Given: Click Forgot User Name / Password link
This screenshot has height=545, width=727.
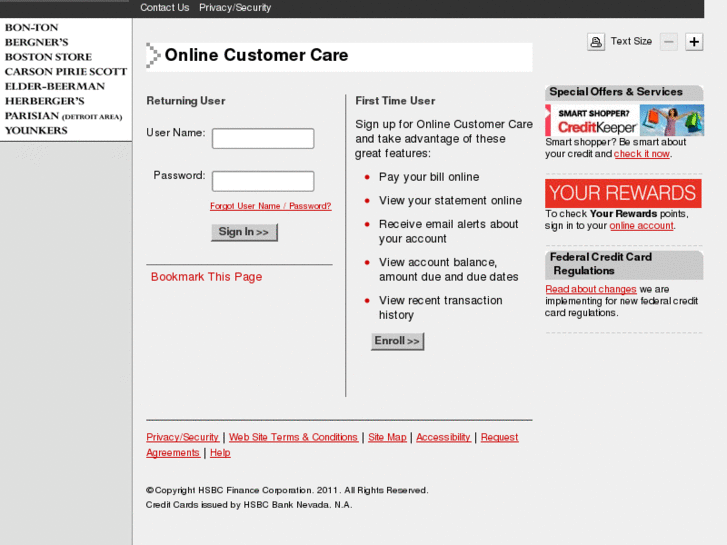Looking at the screenshot, I should [x=270, y=206].
